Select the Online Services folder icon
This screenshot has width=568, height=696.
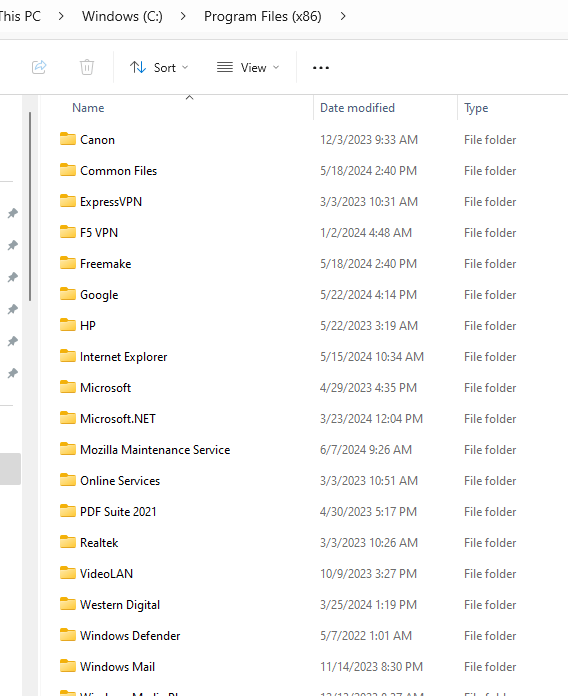(x=68, y=480)
